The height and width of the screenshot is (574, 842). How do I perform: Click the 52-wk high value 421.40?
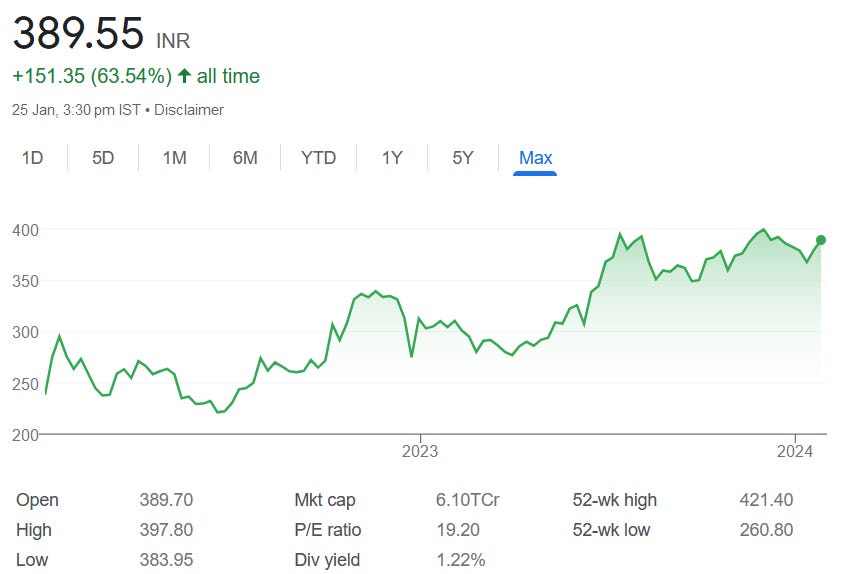coord(766,500)
